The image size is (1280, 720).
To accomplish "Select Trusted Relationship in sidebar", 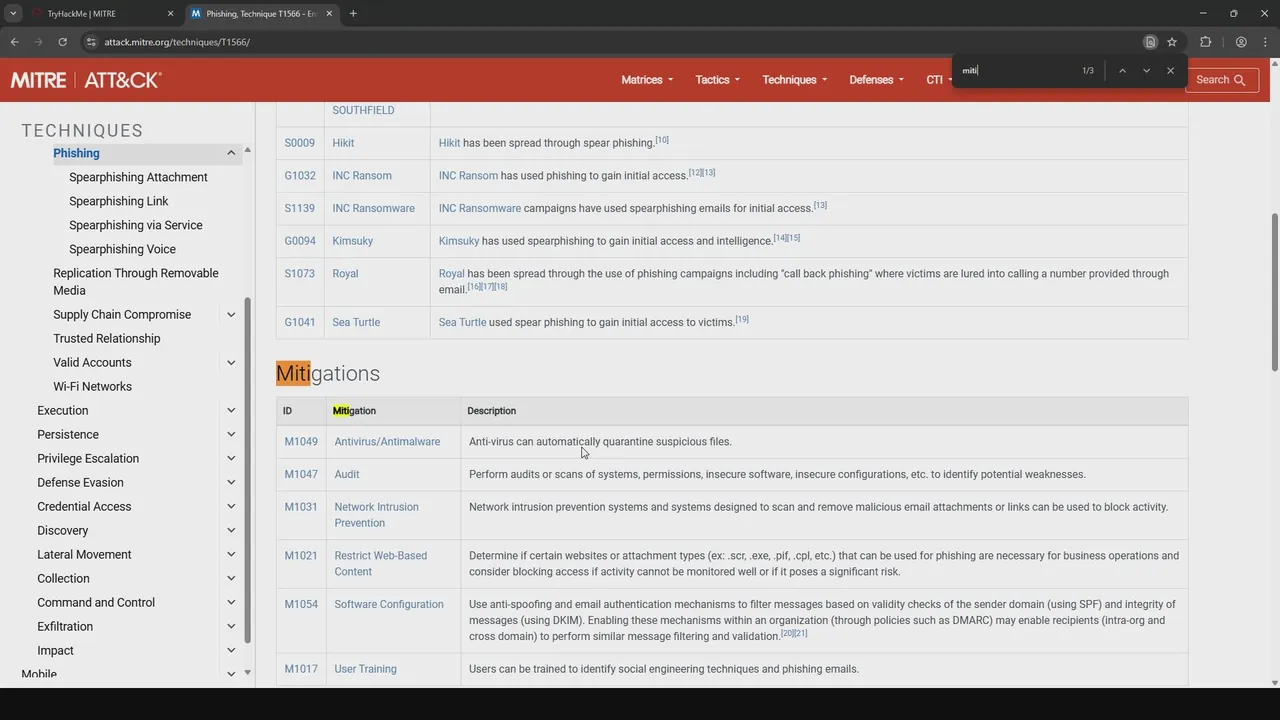I will (107, 338).
